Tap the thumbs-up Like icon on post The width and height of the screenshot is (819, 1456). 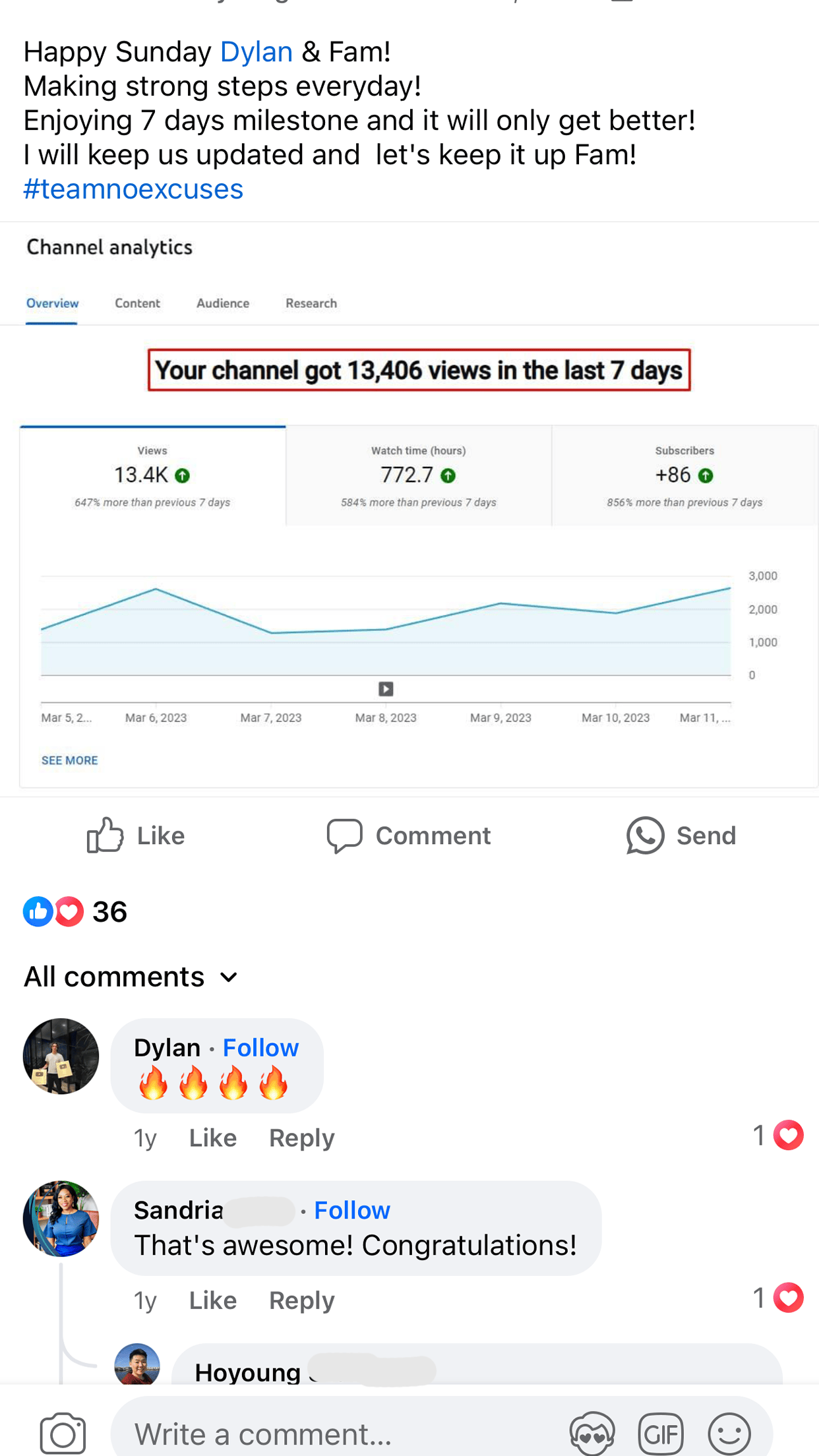click(x=106, y=835)
